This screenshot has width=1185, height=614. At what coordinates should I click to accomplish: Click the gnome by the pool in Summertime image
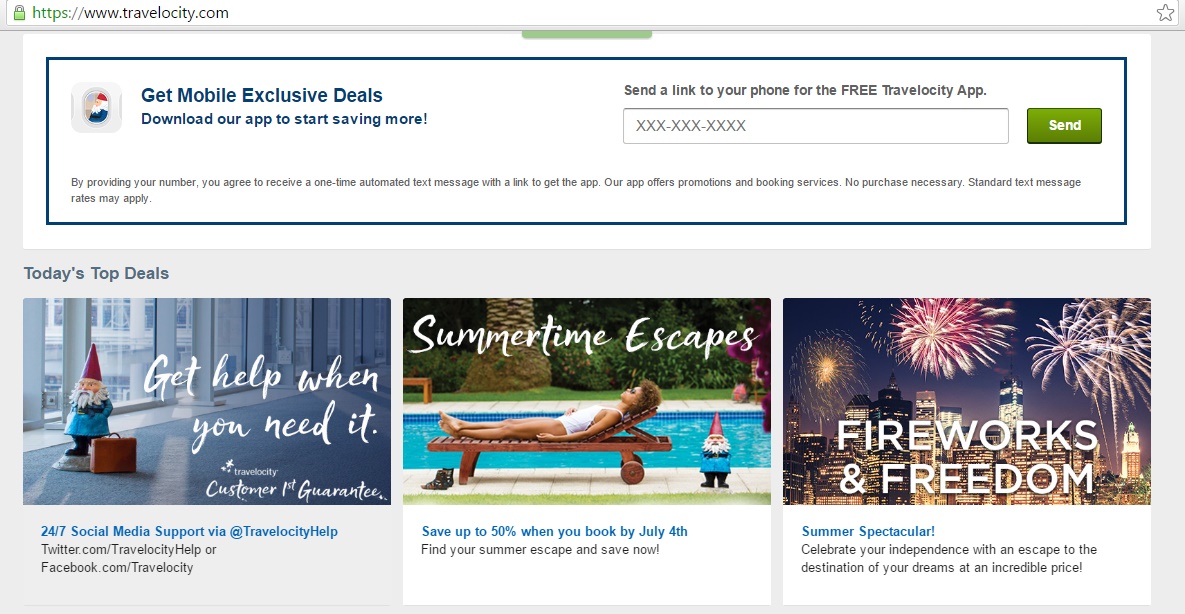tap(714, 449)
